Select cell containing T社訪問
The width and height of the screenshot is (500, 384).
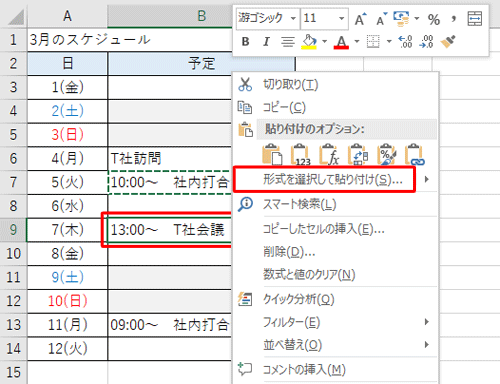click(x=170, y=159)
